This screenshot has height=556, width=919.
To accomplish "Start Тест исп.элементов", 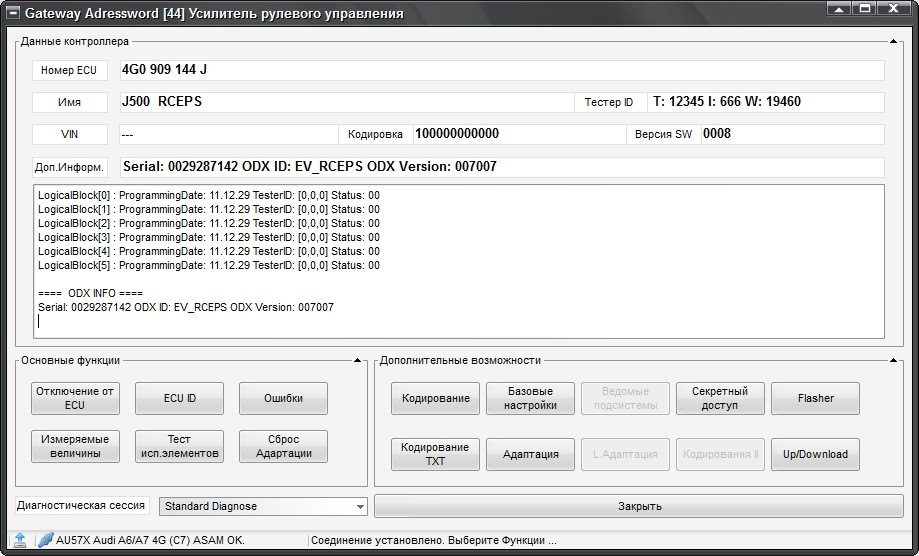I will coord(179,446).
